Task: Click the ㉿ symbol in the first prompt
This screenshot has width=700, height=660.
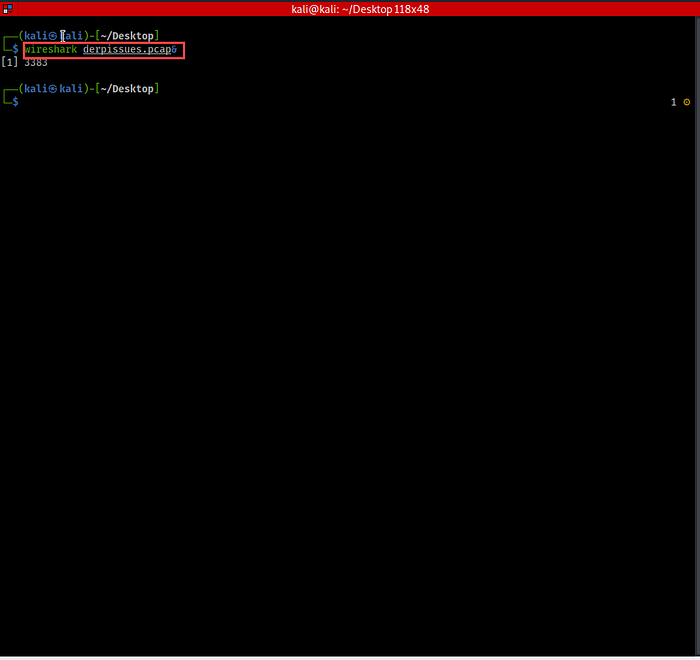Action: point(52,36)
